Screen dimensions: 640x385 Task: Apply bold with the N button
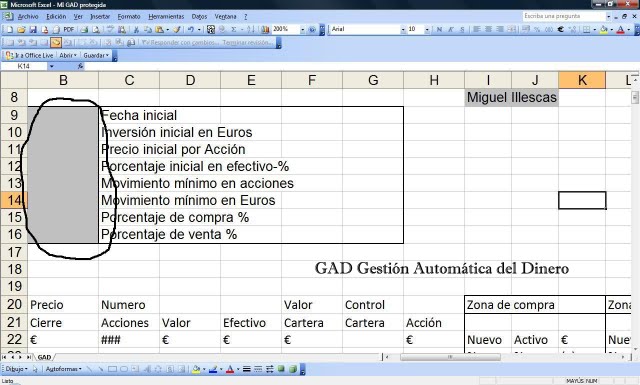pyautogui.click(x=439, y=29)
